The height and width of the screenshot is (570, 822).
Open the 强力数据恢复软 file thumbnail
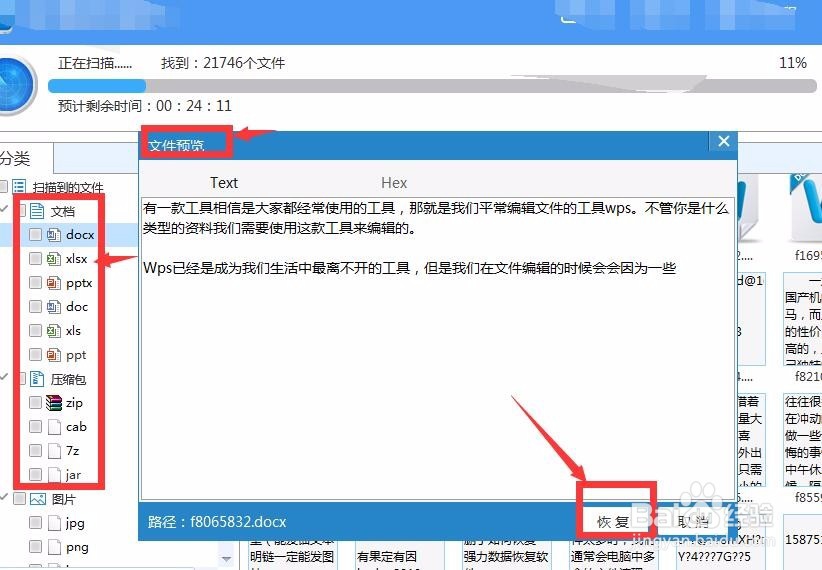click(x=506, y=555)
